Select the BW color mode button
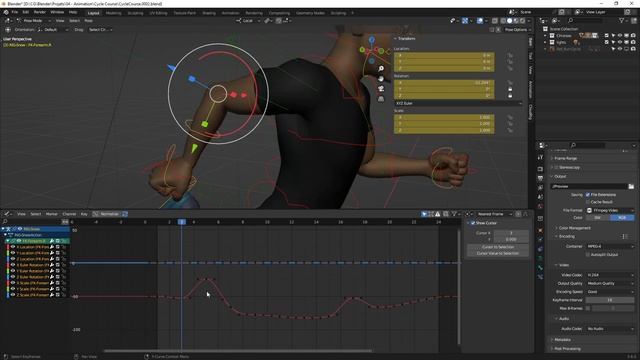This screenshot has height=360, width=640. (598, 218)
